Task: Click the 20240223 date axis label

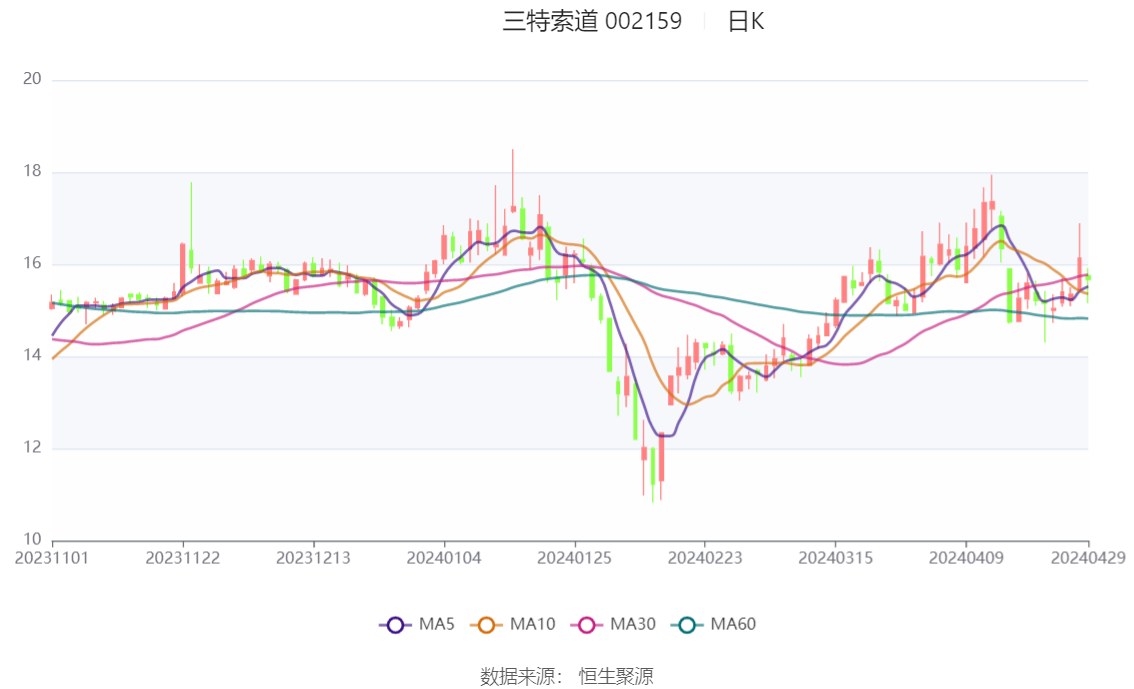Action: [x=705, y=558]
